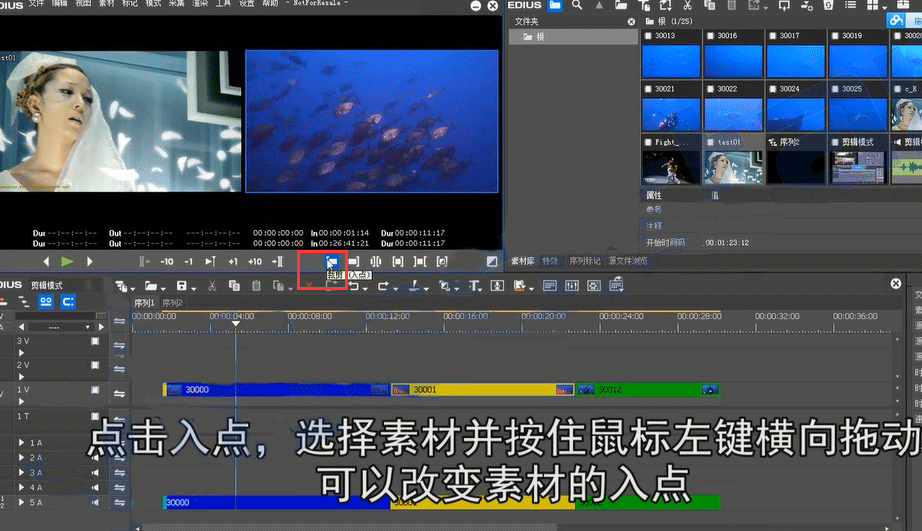The width and height of the screenshot is (922, 531).
Task: Click the green Play button
Action: (x=67, y=262)
